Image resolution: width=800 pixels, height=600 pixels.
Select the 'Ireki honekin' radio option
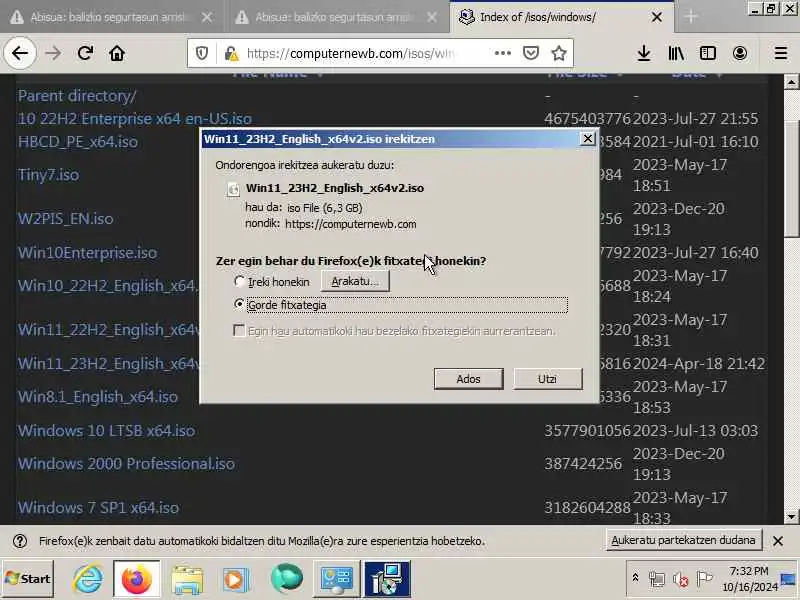pyautogui.click(x=239, y=281)
